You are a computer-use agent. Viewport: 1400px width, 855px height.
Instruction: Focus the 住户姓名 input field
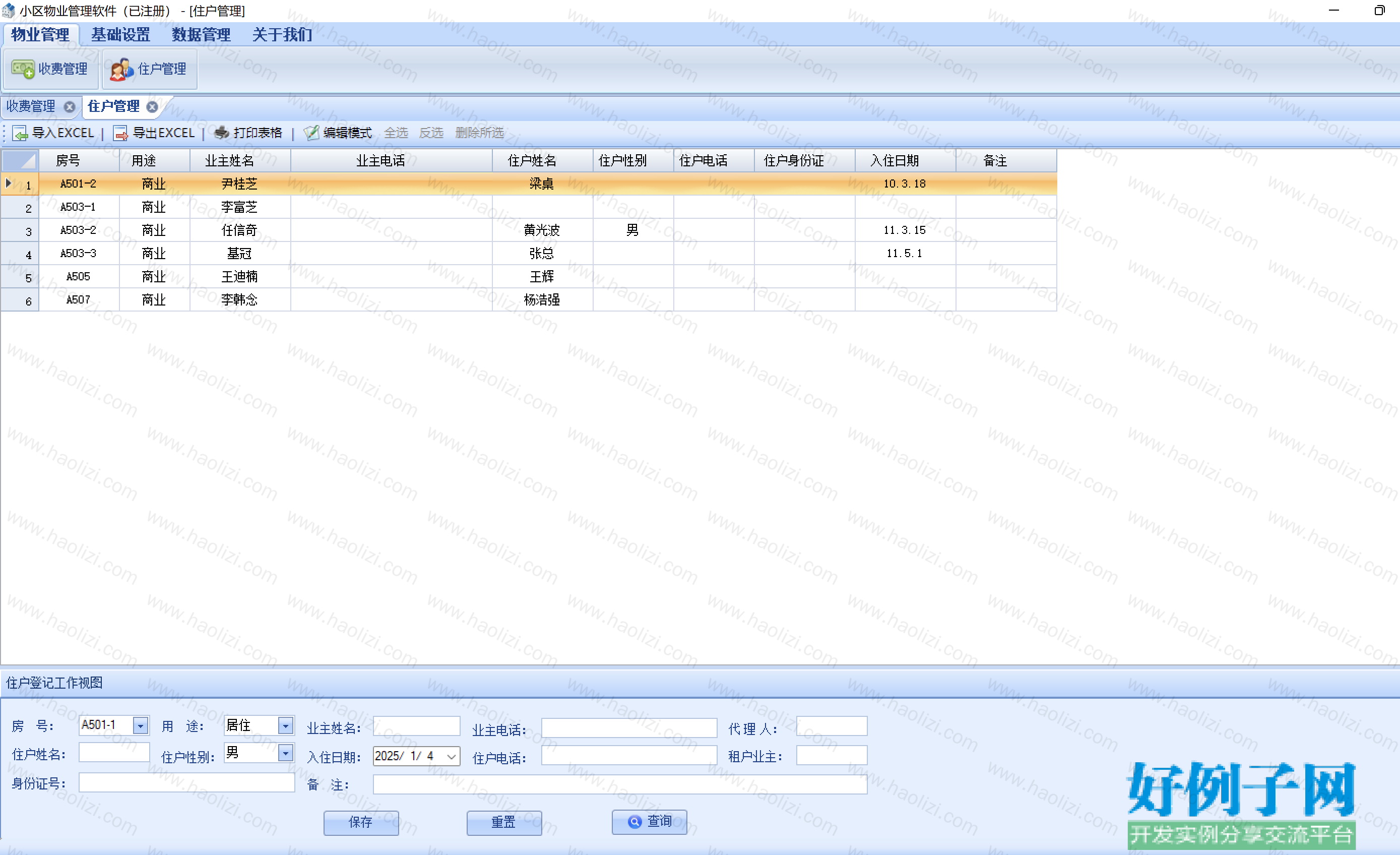pyautogui.click(x=114, y=753)
